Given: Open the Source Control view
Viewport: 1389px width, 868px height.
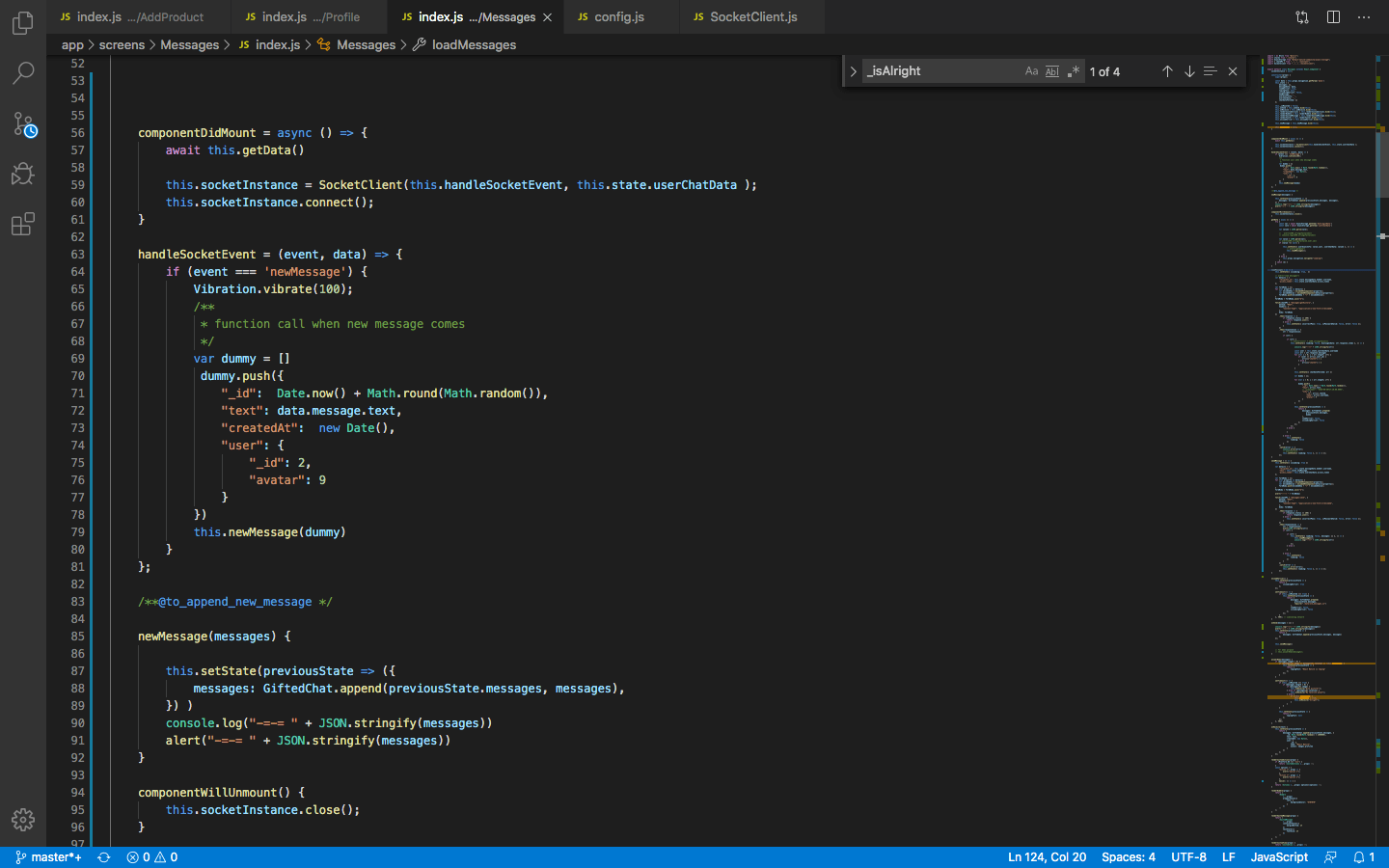Looking at the screenshot, I should pyautogui.click(x=23, y=123).
